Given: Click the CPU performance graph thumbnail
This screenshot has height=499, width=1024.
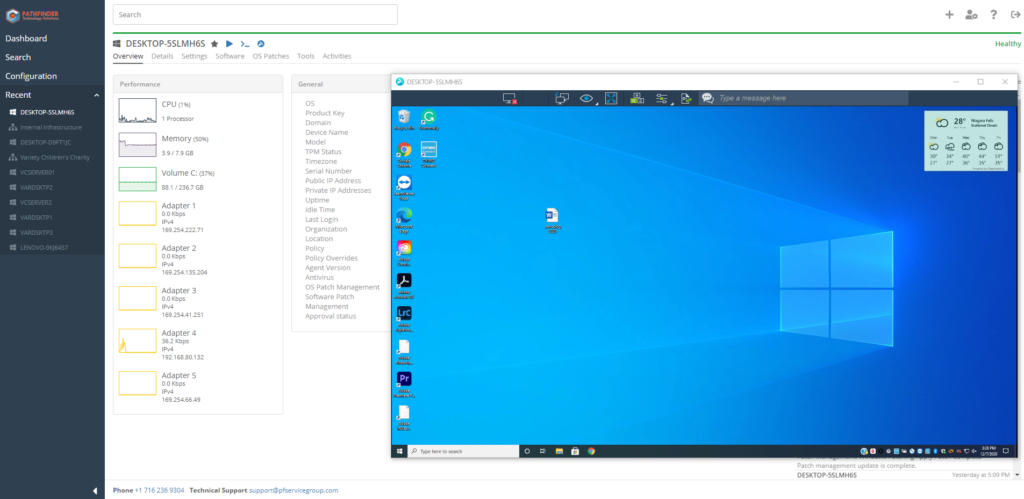Looking at the screenshot, I should click(138, 110).
